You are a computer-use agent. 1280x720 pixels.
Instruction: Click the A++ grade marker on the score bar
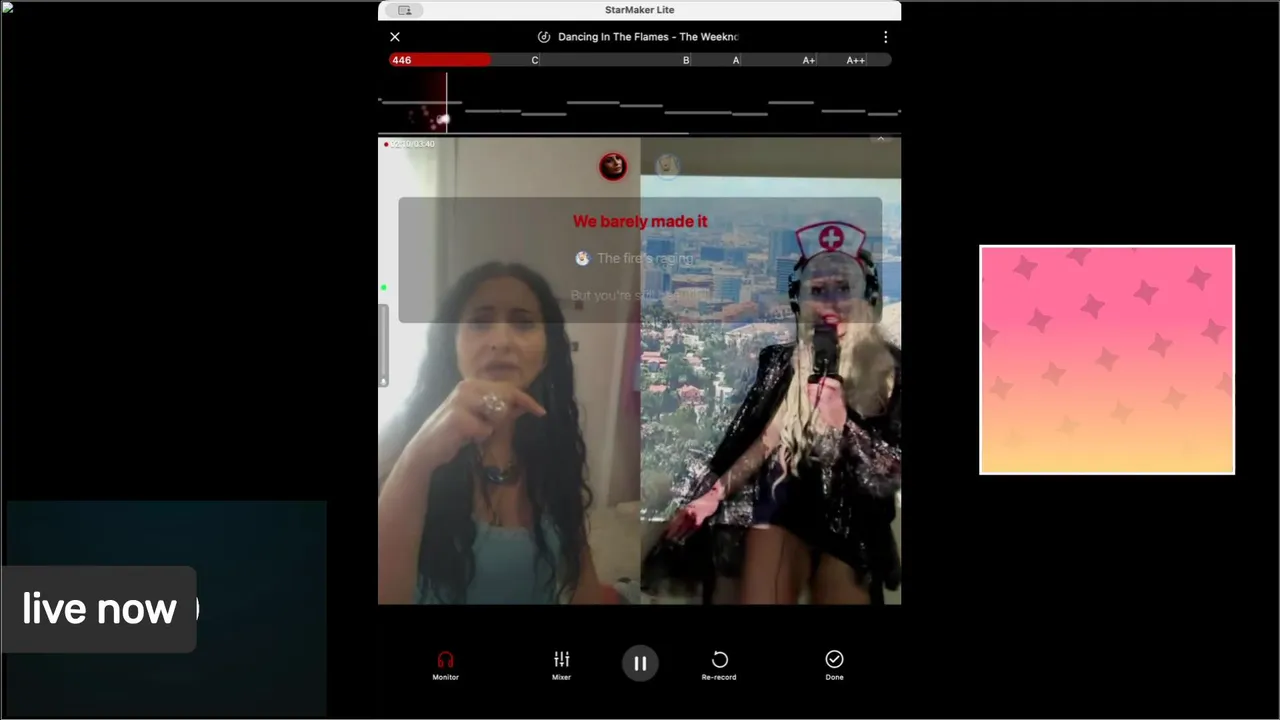pyautogui.click(x=855, y=60)
